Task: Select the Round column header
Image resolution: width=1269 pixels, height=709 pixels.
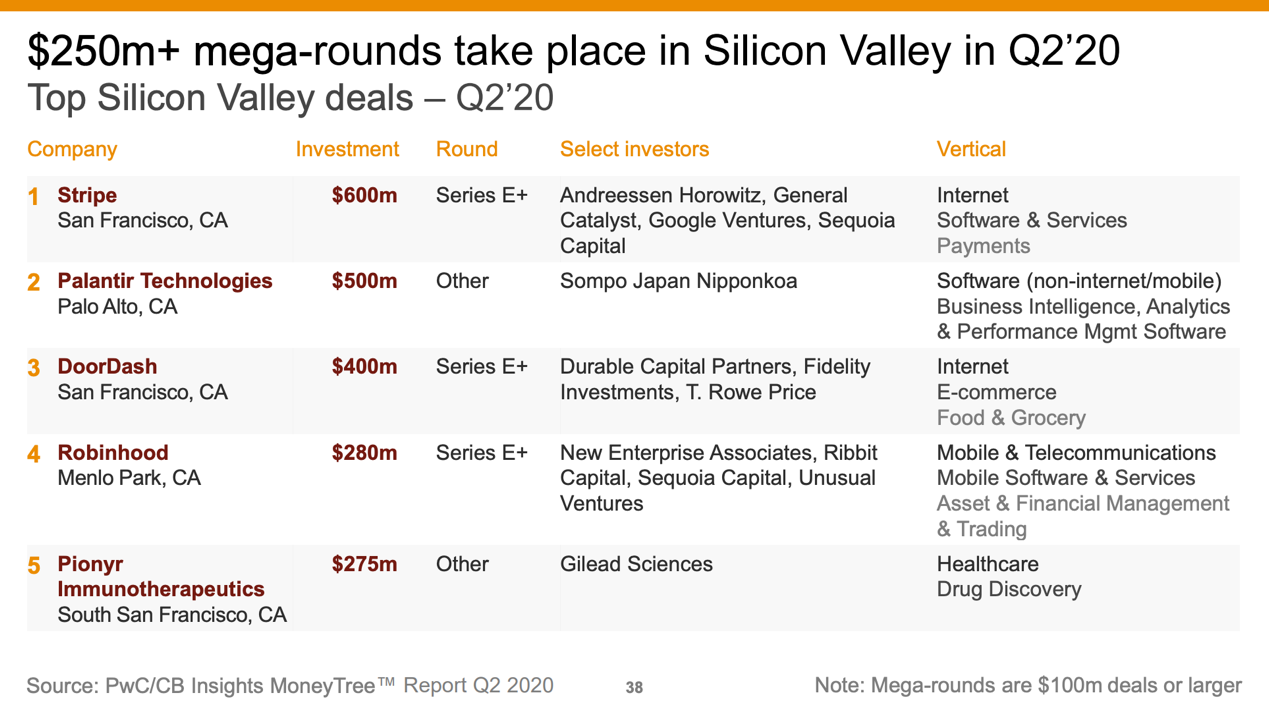Action: coord(466,150)
